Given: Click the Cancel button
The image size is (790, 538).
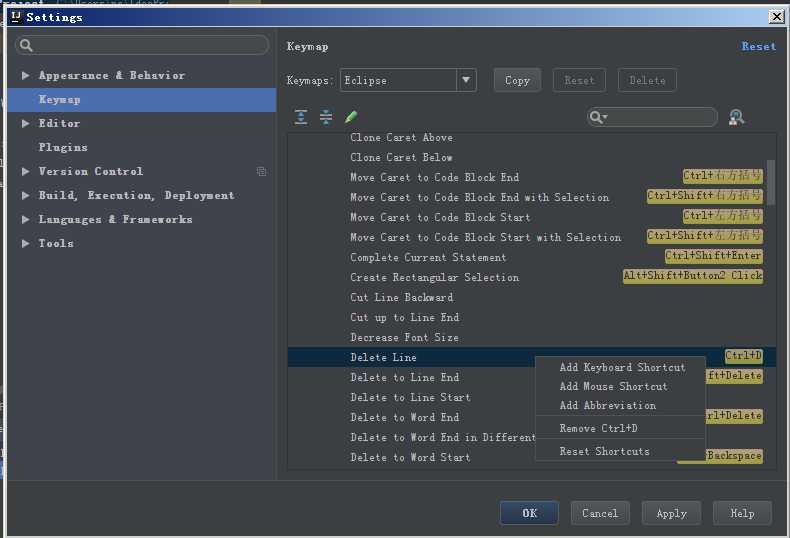Looking at the screenshot, I should pyautogui.click(x=600, y=513).
